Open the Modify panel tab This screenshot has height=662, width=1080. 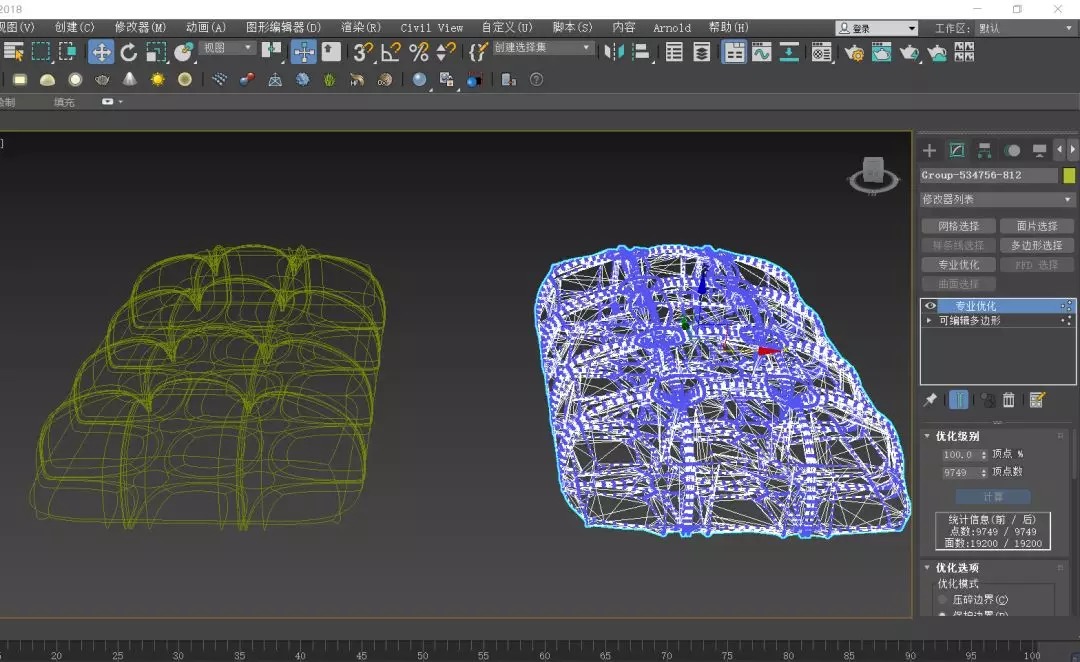click(x=957, y=150)
